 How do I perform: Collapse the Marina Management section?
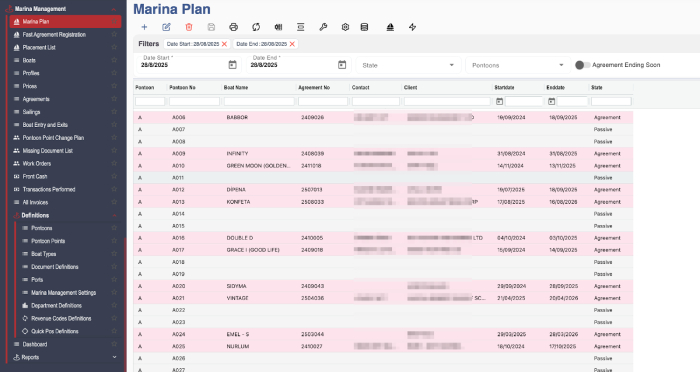click(x=114, y=9)
